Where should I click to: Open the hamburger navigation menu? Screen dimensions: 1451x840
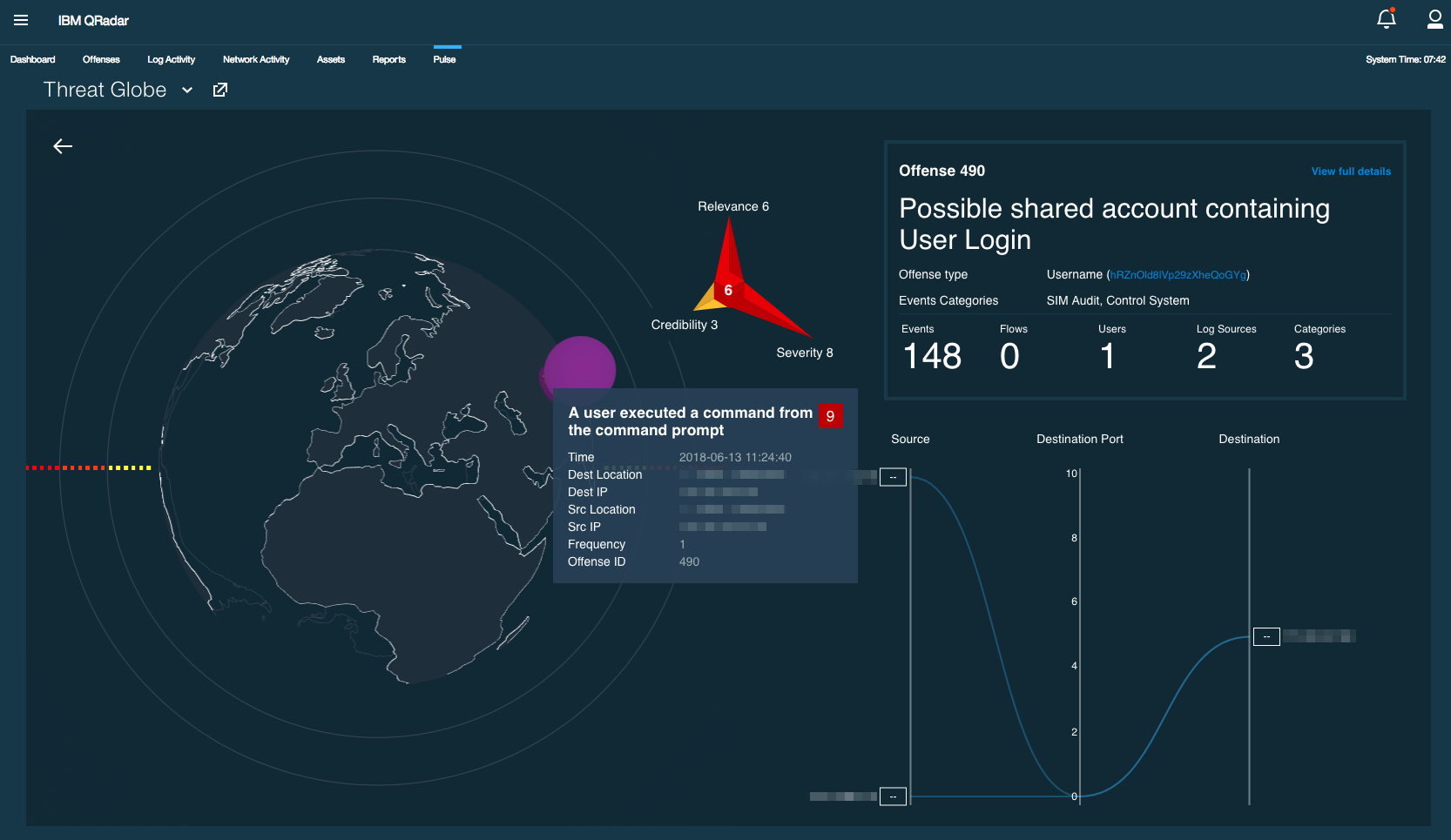21,20
